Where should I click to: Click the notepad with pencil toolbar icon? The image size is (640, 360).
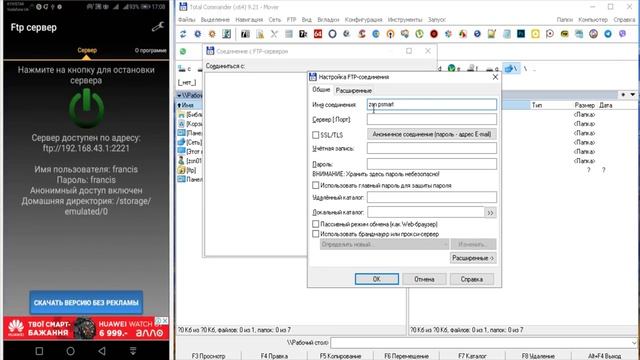tap(492, 34)
